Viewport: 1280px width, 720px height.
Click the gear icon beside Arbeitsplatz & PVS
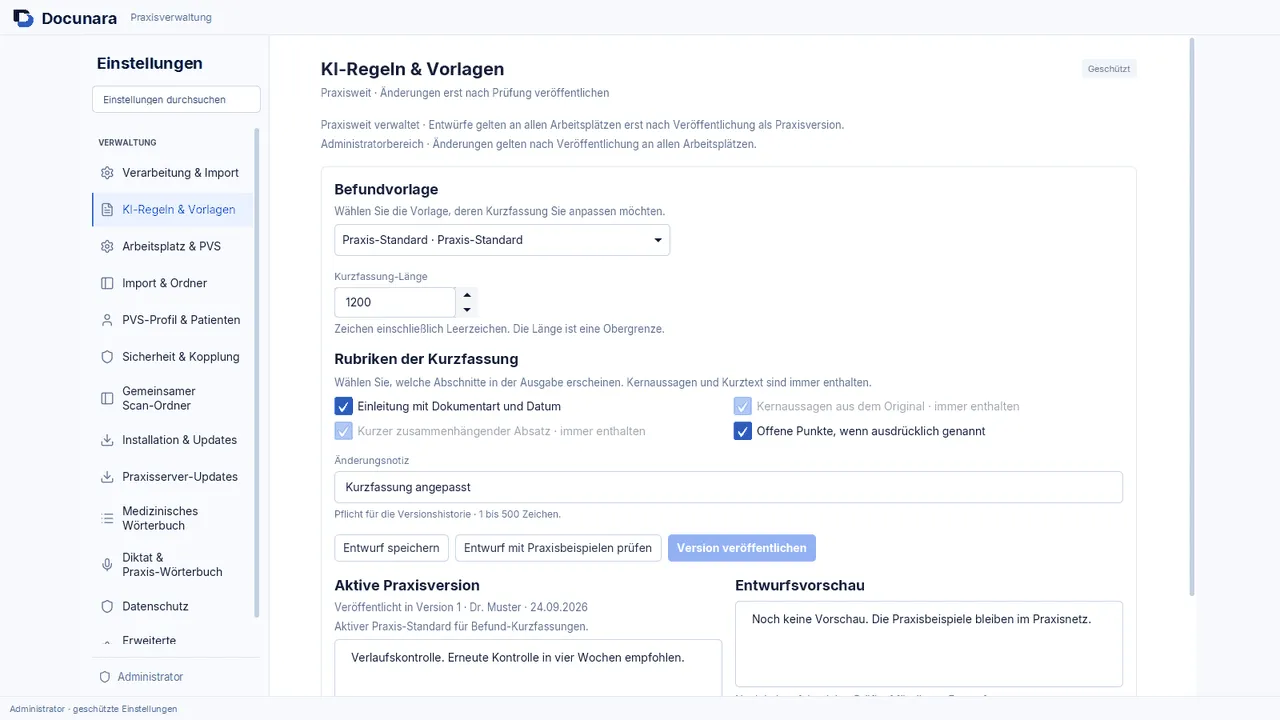(x=107, y=247)
